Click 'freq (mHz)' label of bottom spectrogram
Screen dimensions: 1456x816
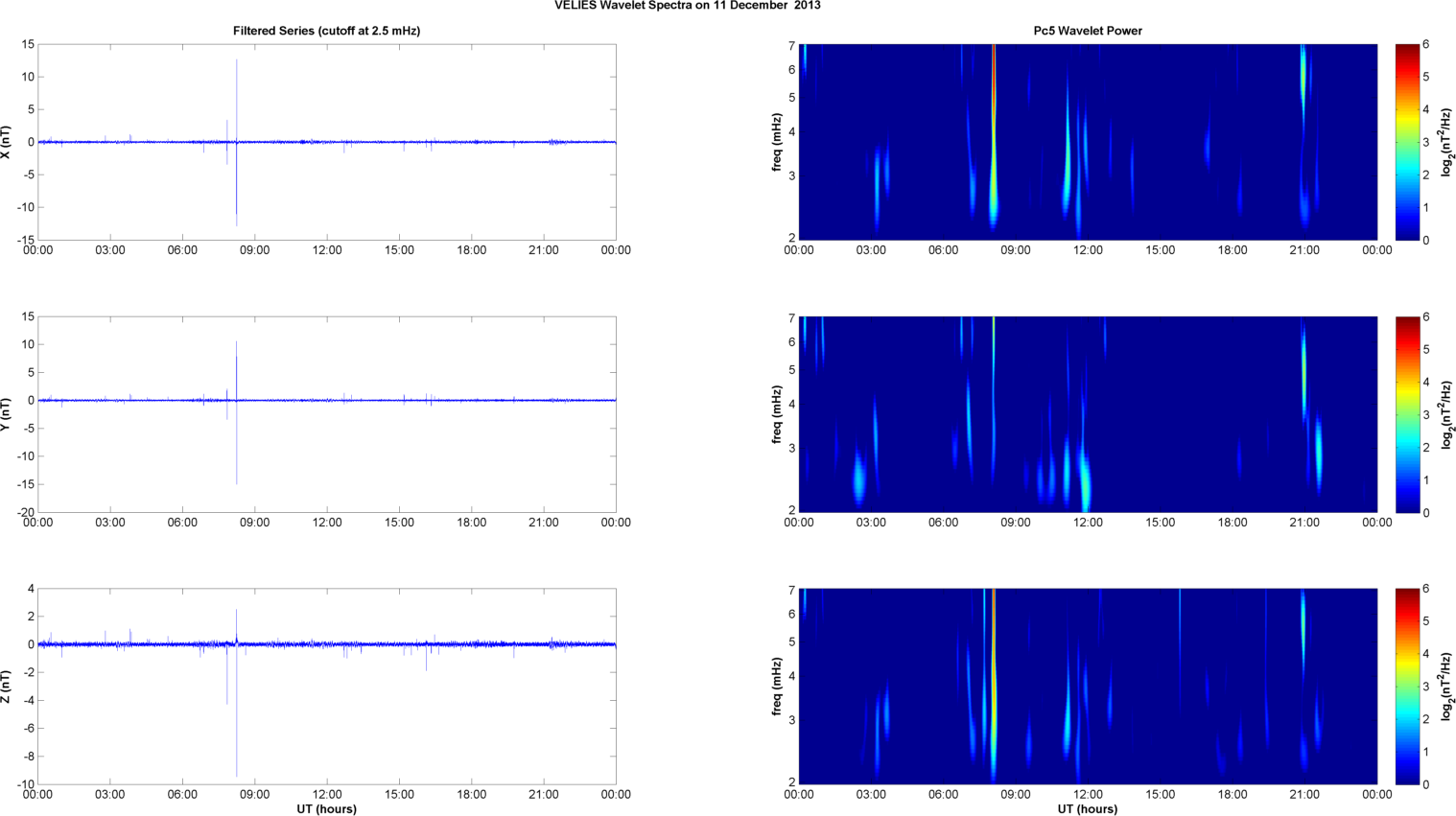pos(777,687)
